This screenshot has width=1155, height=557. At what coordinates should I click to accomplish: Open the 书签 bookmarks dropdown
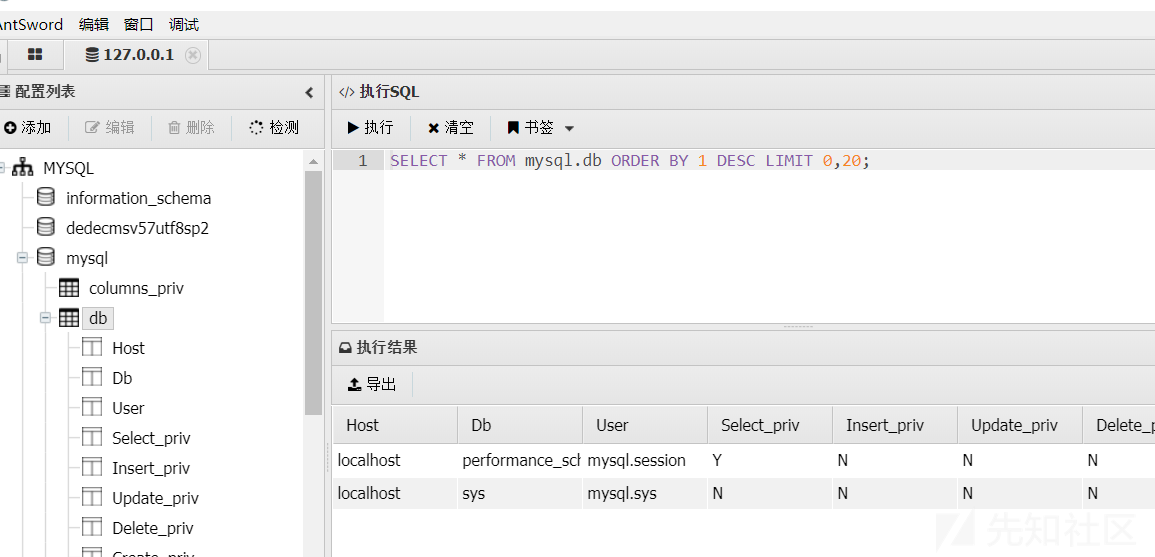point(540,127)
